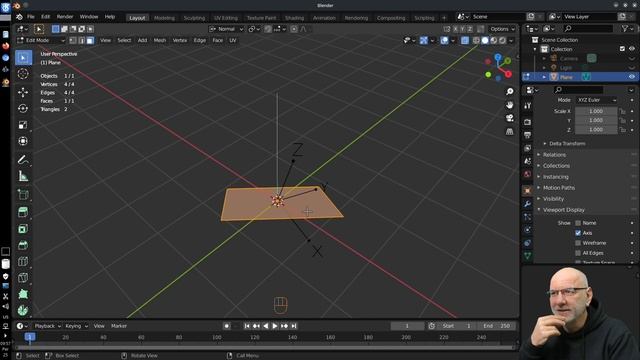The width and height of the screenshot is (640, 360).
Task: Select the Rotate tool
Action: [23, 108]
